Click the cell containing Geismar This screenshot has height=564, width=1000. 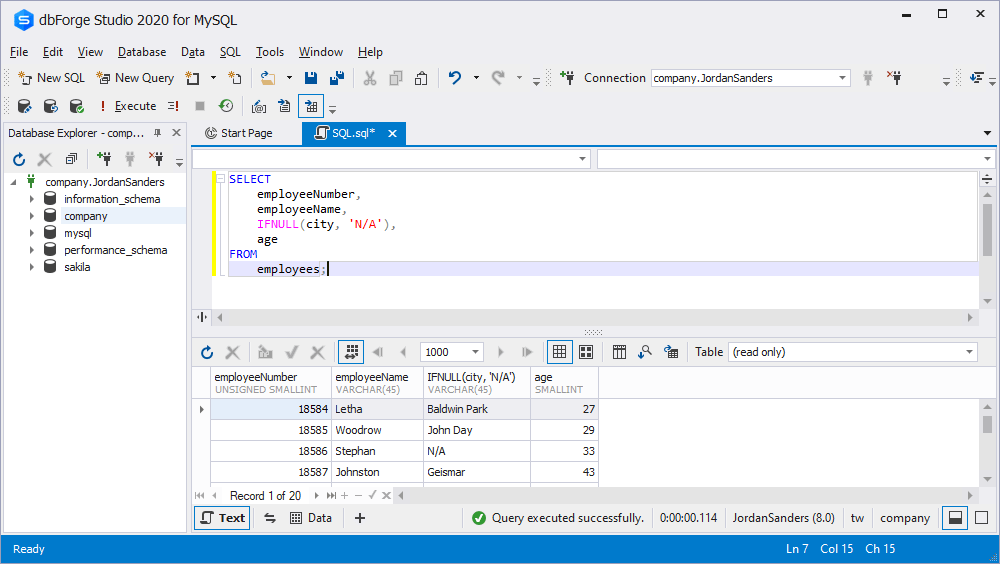click(476, 472)
